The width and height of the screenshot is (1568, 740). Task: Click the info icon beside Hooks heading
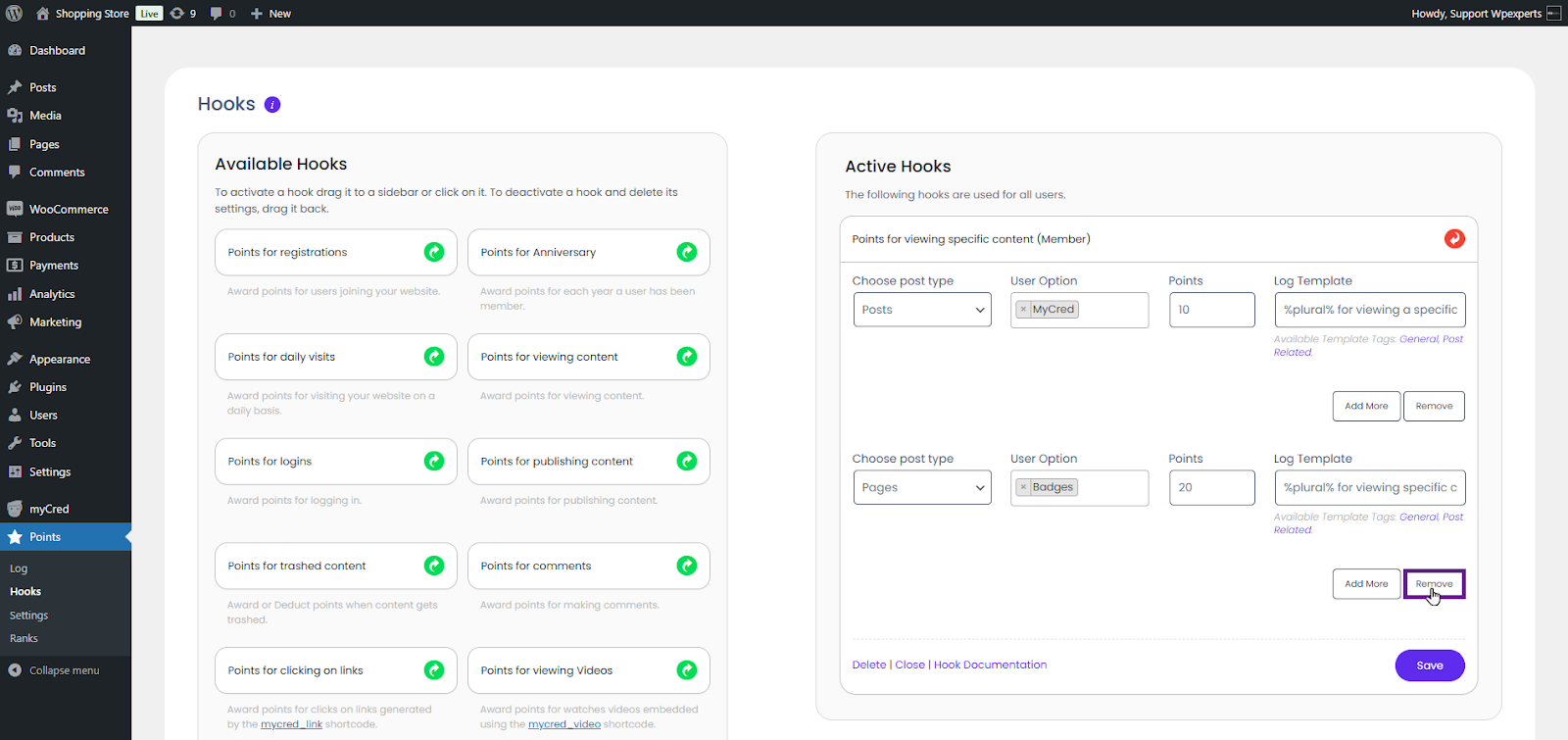[x=272, y=105]
